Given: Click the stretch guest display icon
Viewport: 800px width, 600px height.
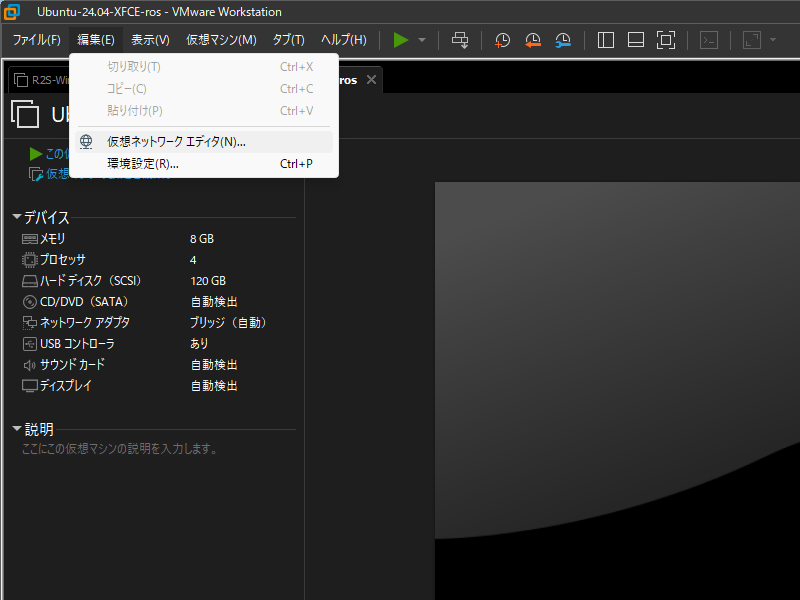Looking at the screenshot, I should [x=752, y=40].
